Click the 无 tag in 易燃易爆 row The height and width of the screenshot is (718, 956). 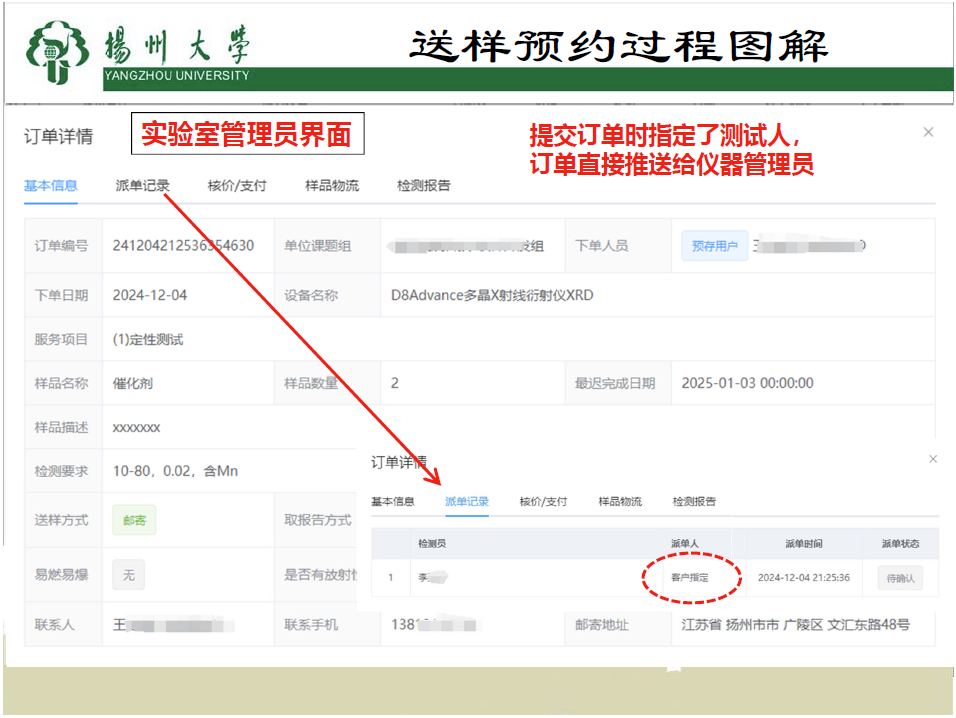(128, 575)
